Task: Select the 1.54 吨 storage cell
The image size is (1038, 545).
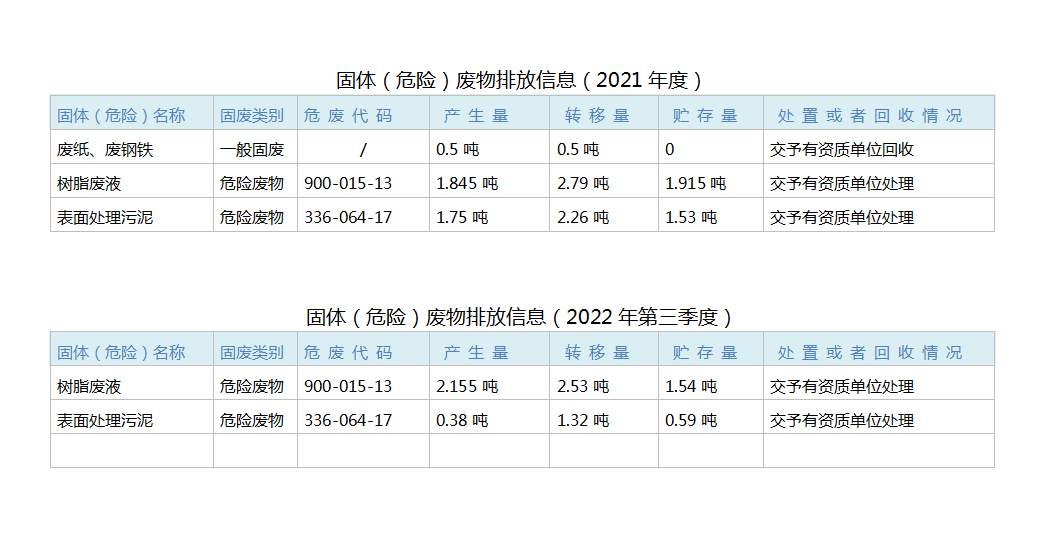Action: (691, 386)
